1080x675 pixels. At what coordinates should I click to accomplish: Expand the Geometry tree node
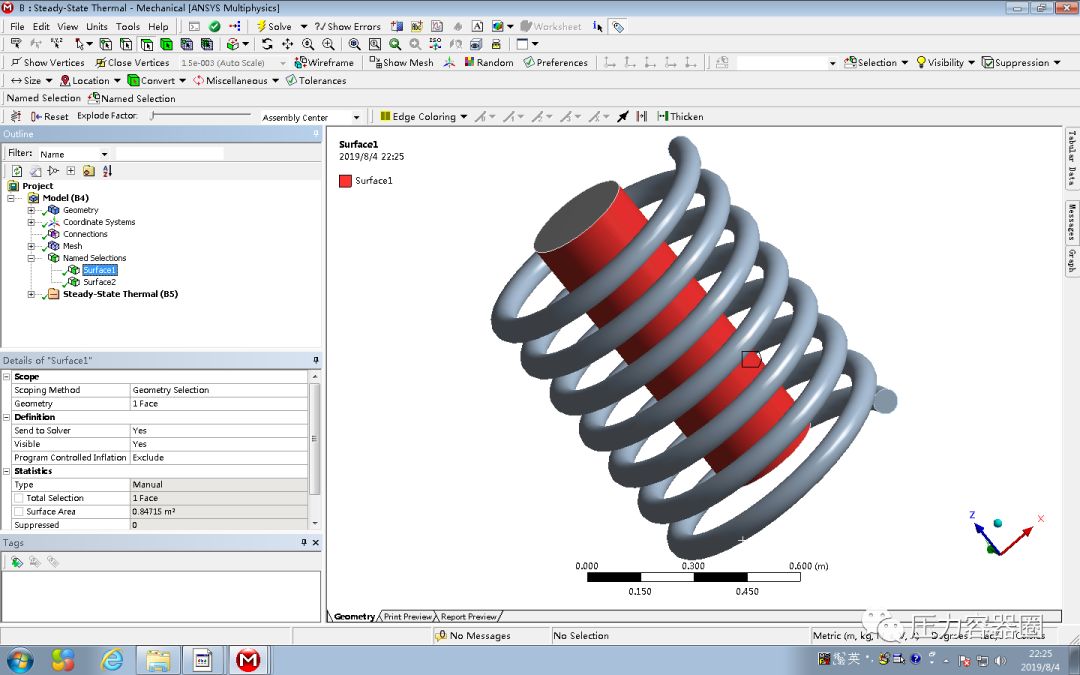point(31,210)
